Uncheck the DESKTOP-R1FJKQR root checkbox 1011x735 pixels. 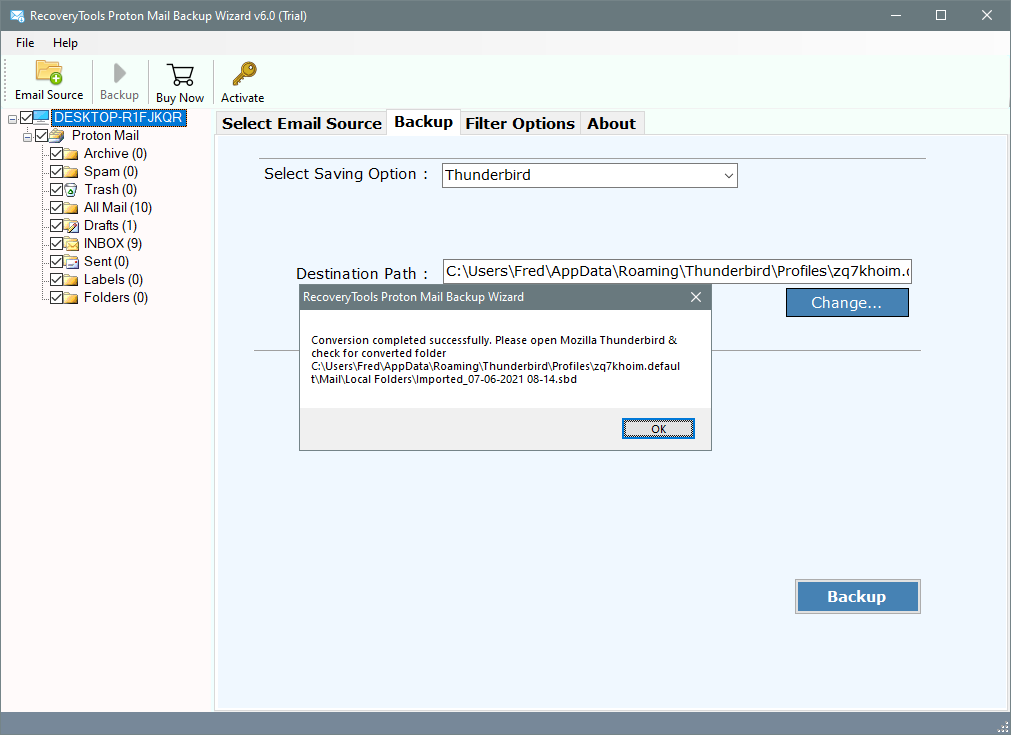(x=26, y=117)
